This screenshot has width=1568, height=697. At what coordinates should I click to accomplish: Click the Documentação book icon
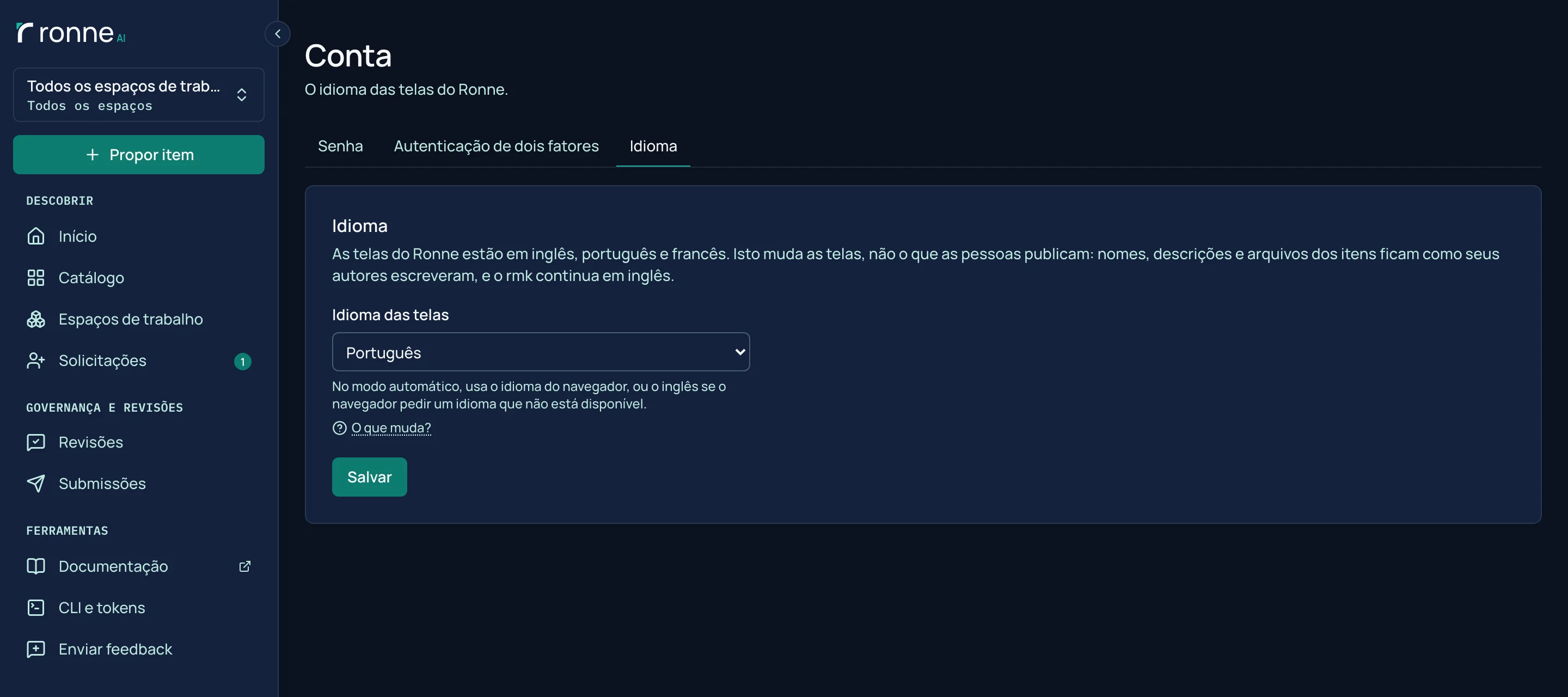[x=36, y=566]
